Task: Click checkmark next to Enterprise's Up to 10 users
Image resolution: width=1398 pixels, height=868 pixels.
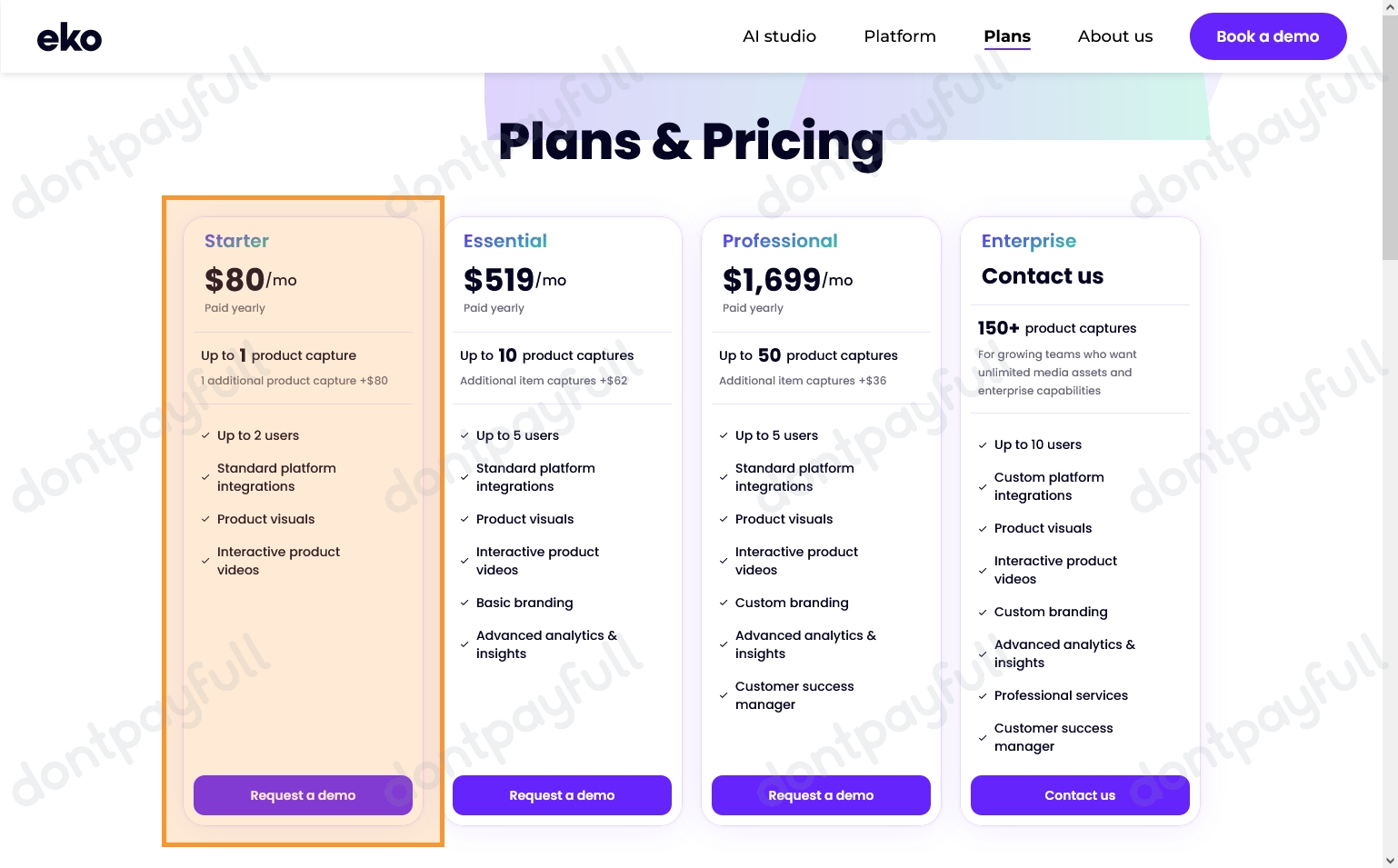Action: (x=983, y=445)
